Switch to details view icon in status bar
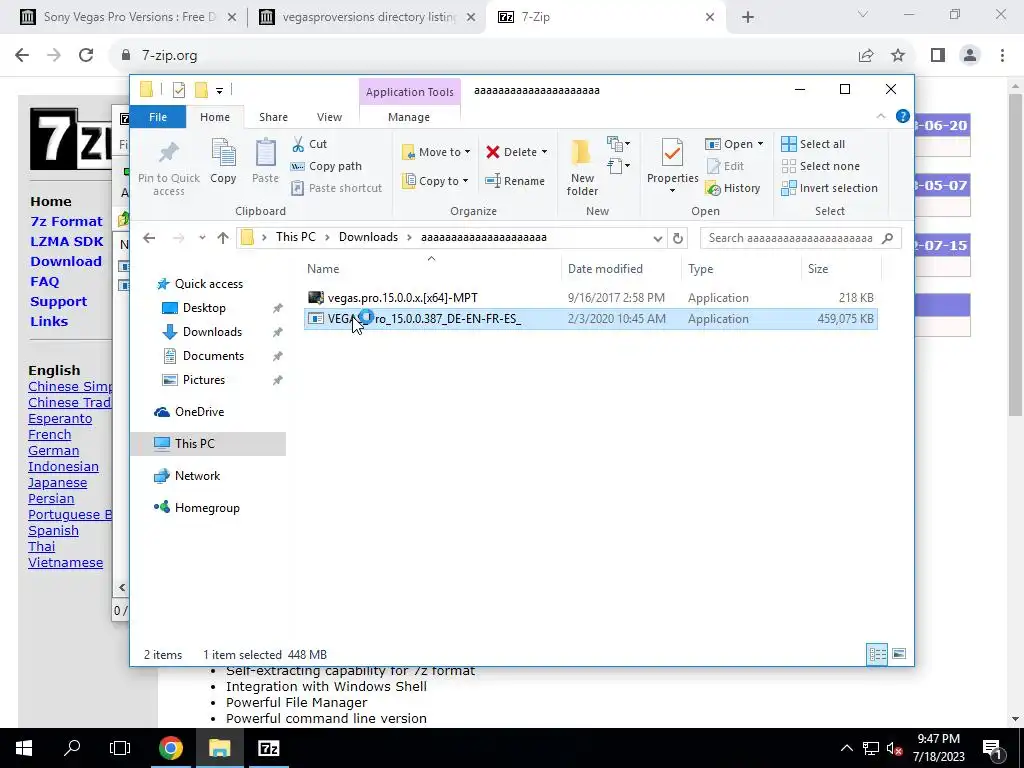This screenshot has height=768, width=1024. (877, 654)
